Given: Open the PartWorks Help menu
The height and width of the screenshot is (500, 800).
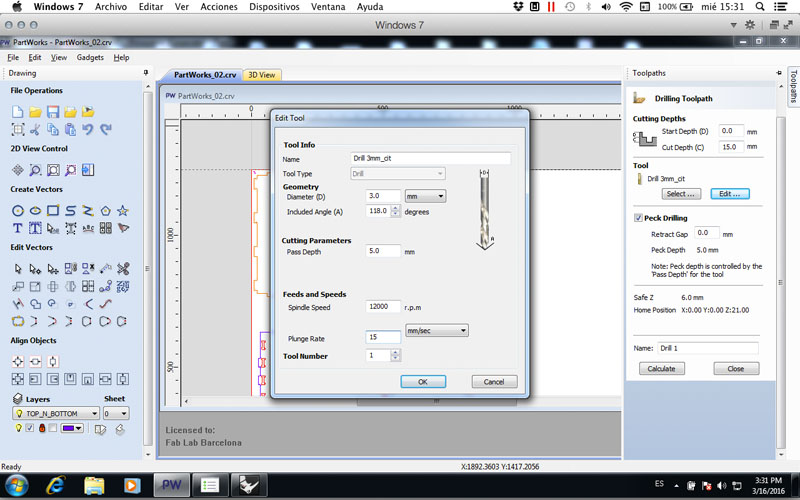Looking at the screenshot, I should coord(121,58).
